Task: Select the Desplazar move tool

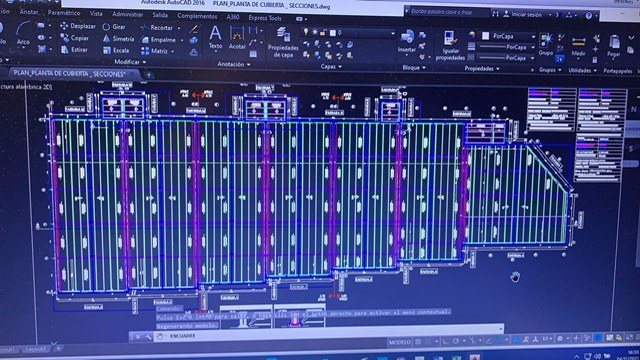Action: tap(78, 26)
